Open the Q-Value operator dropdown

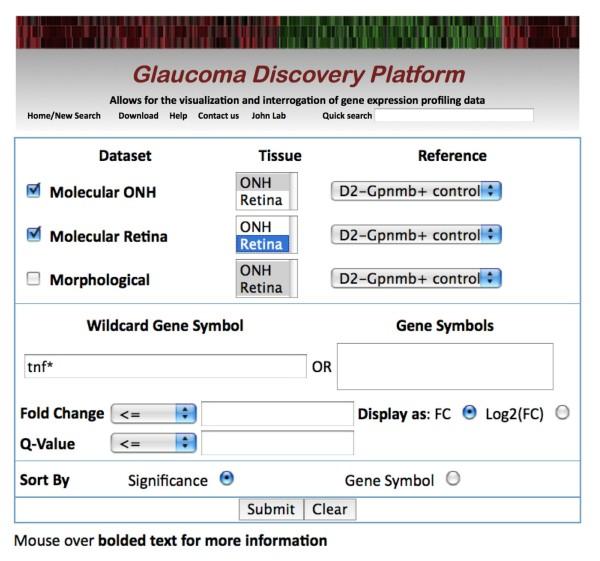(154, 442)
